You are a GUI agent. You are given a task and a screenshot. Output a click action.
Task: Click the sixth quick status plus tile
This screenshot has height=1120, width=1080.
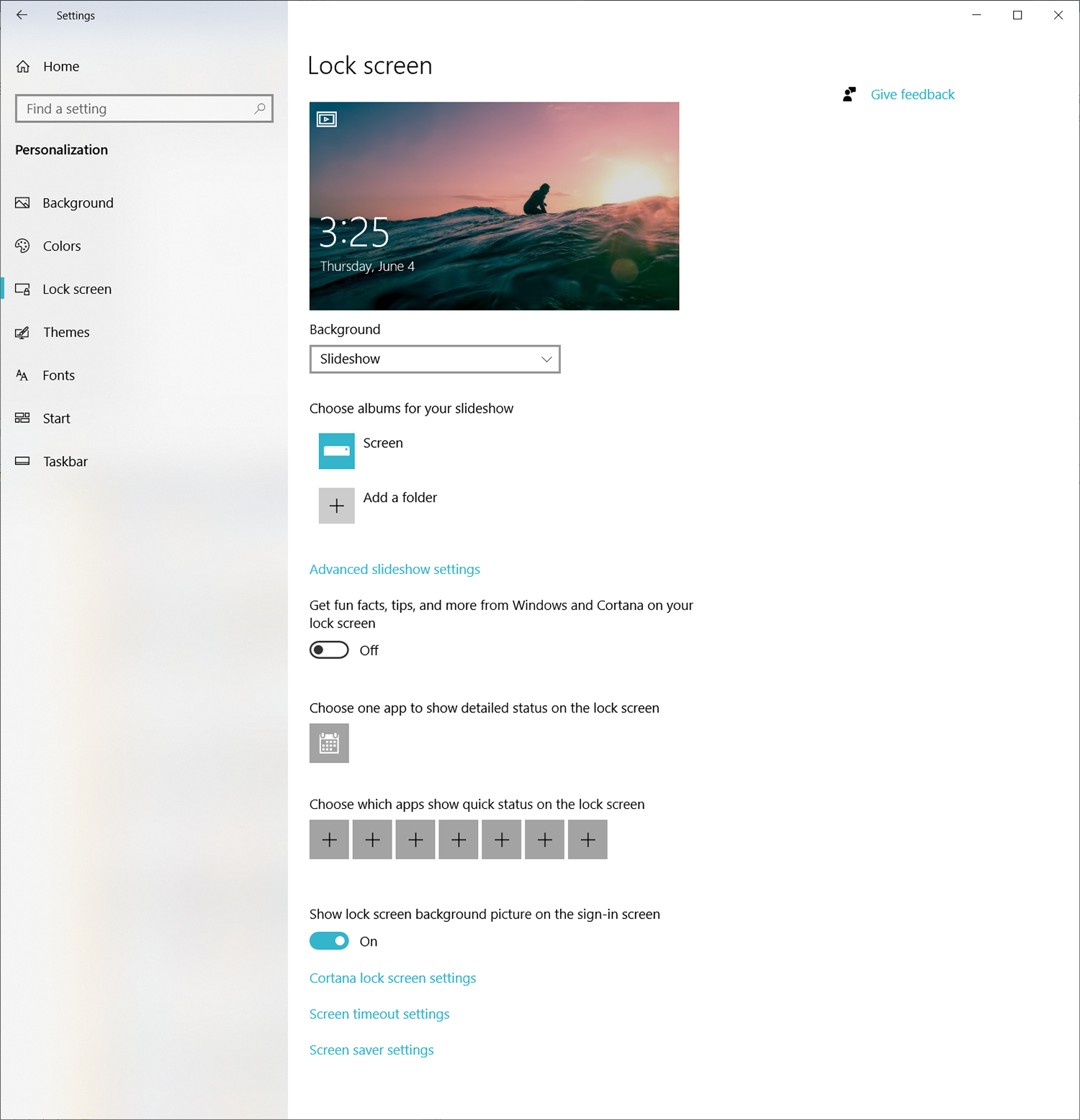[x=544, y=840]
